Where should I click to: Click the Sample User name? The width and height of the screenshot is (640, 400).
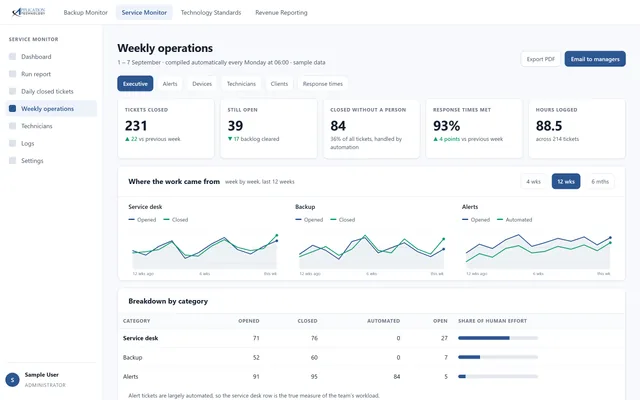[42, 375]
